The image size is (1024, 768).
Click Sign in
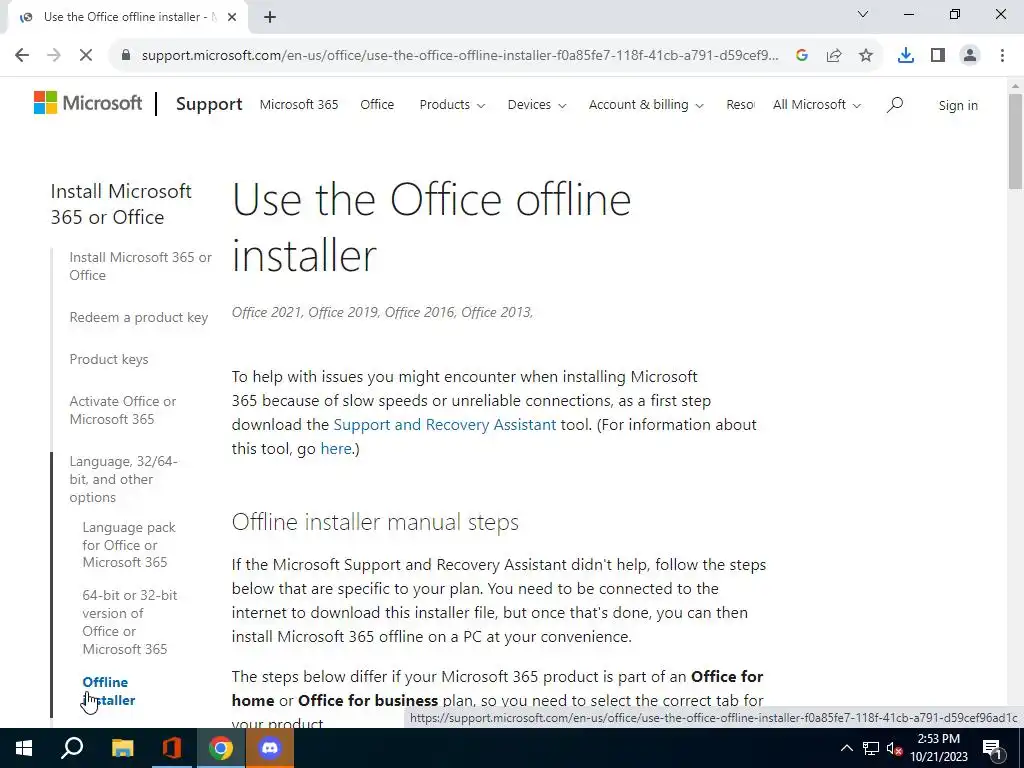click(x=958, y=105)
